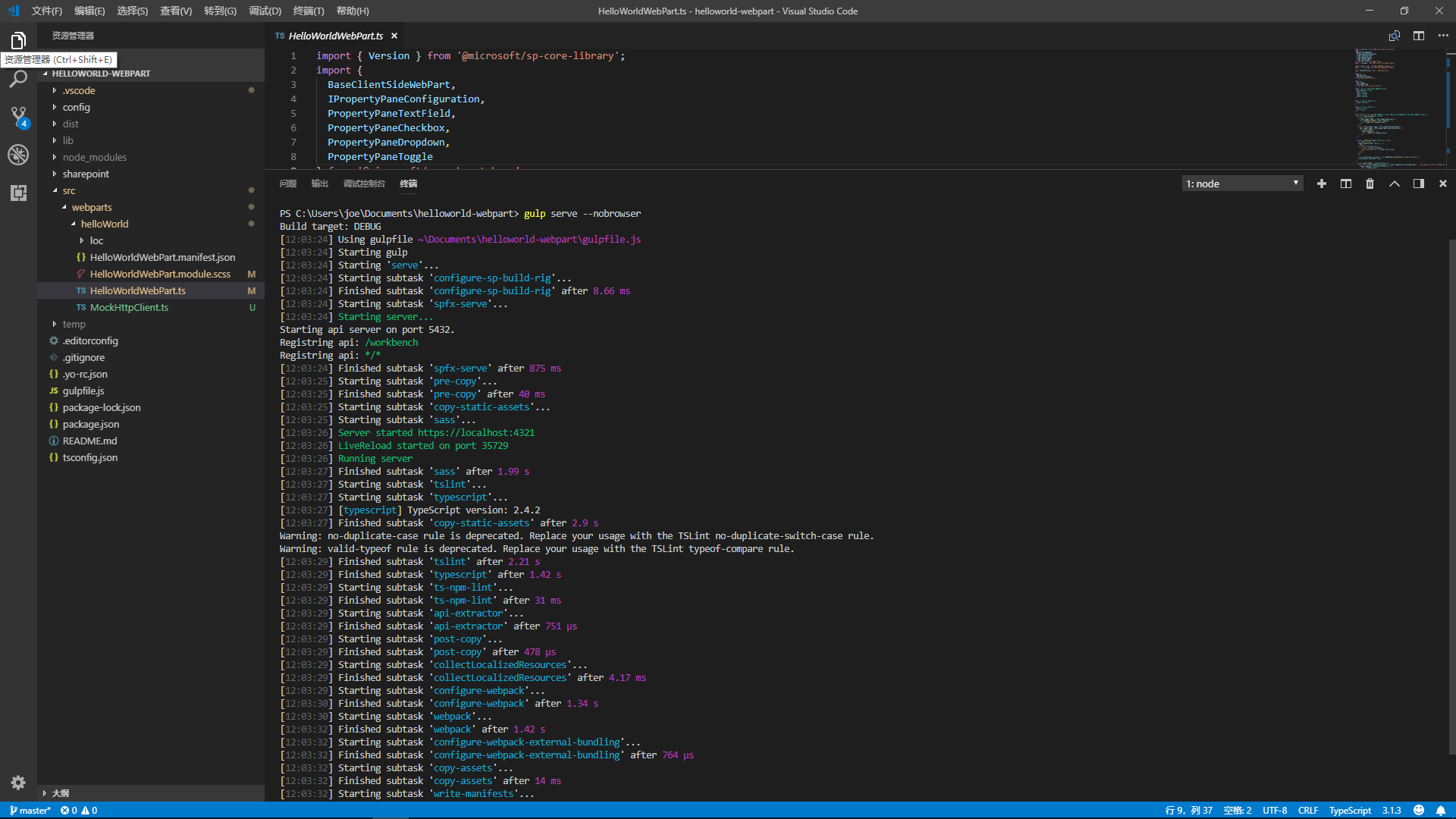Switch to the 问题 panel tab
This screenshot has height=819, width=1456.
pos(287,184)
